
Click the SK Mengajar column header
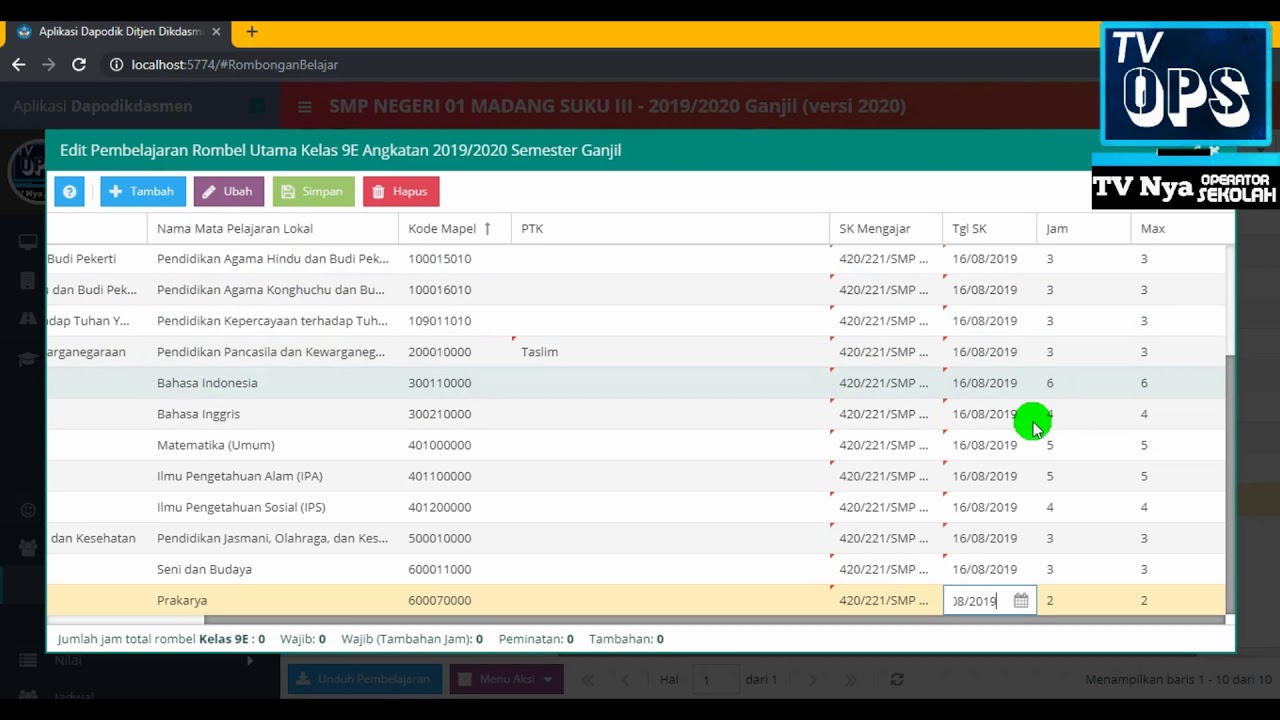click(885, 229)
